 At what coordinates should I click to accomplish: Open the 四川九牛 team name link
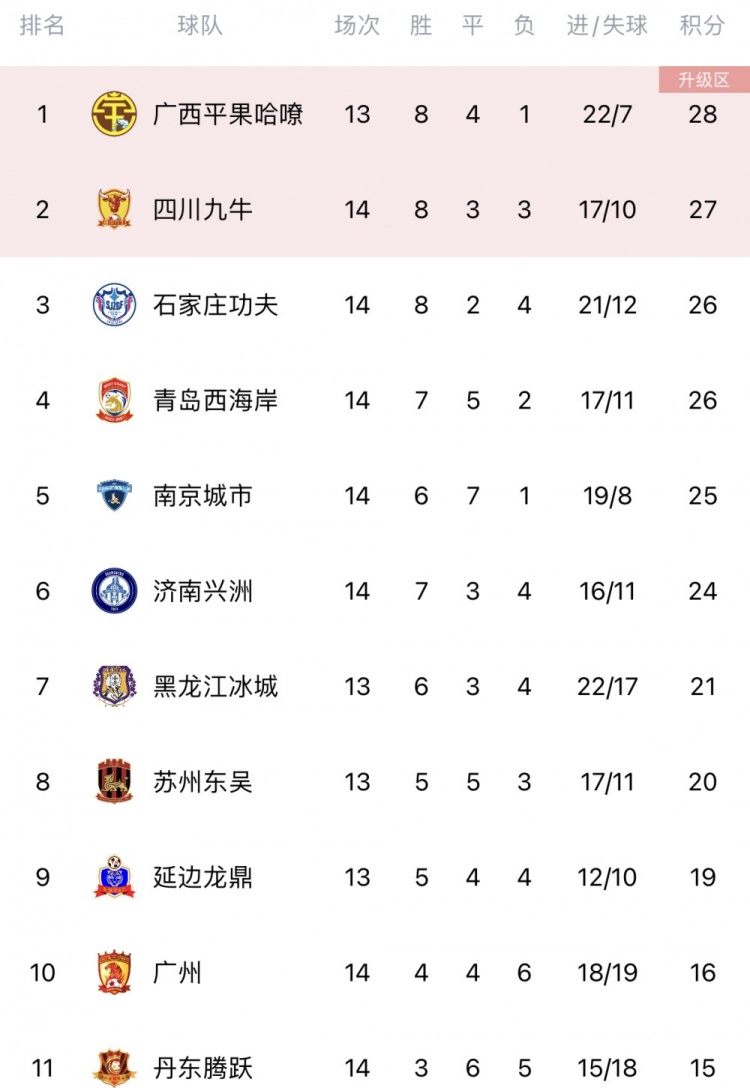click(203, 210)
